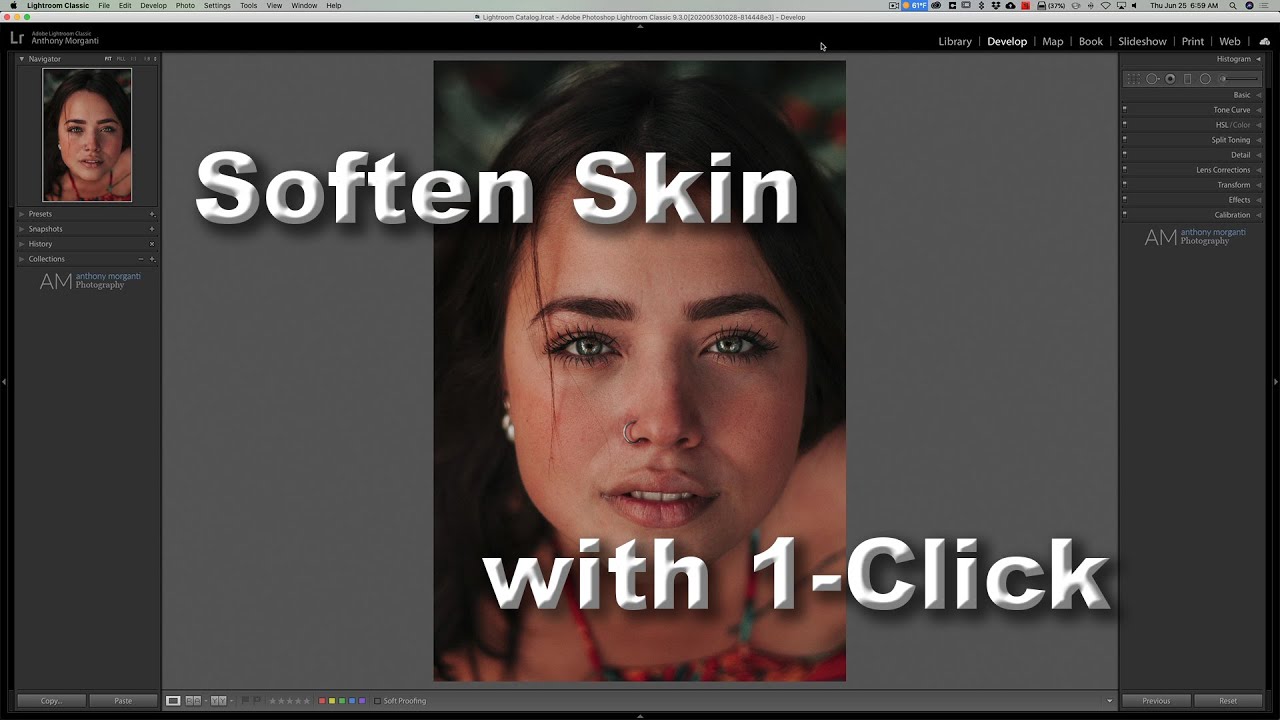Switch to Loupe view in toolbar

coord(173,701)
